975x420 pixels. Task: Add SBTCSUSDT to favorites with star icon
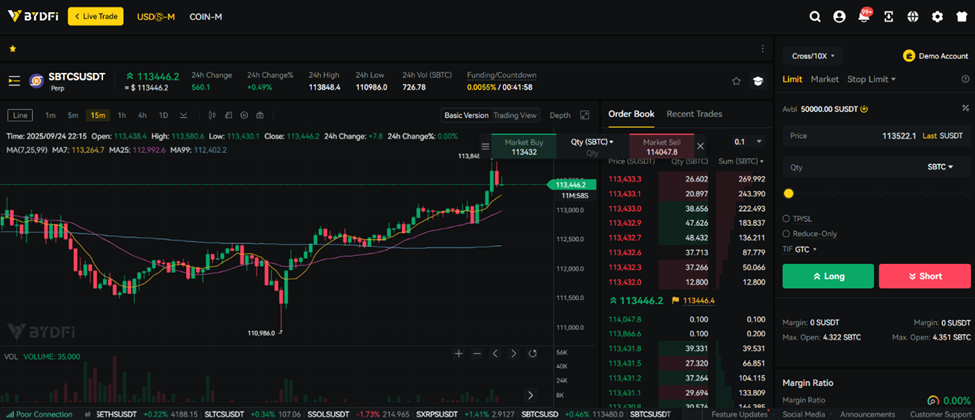pyautogui.click(x=736, y=81)
